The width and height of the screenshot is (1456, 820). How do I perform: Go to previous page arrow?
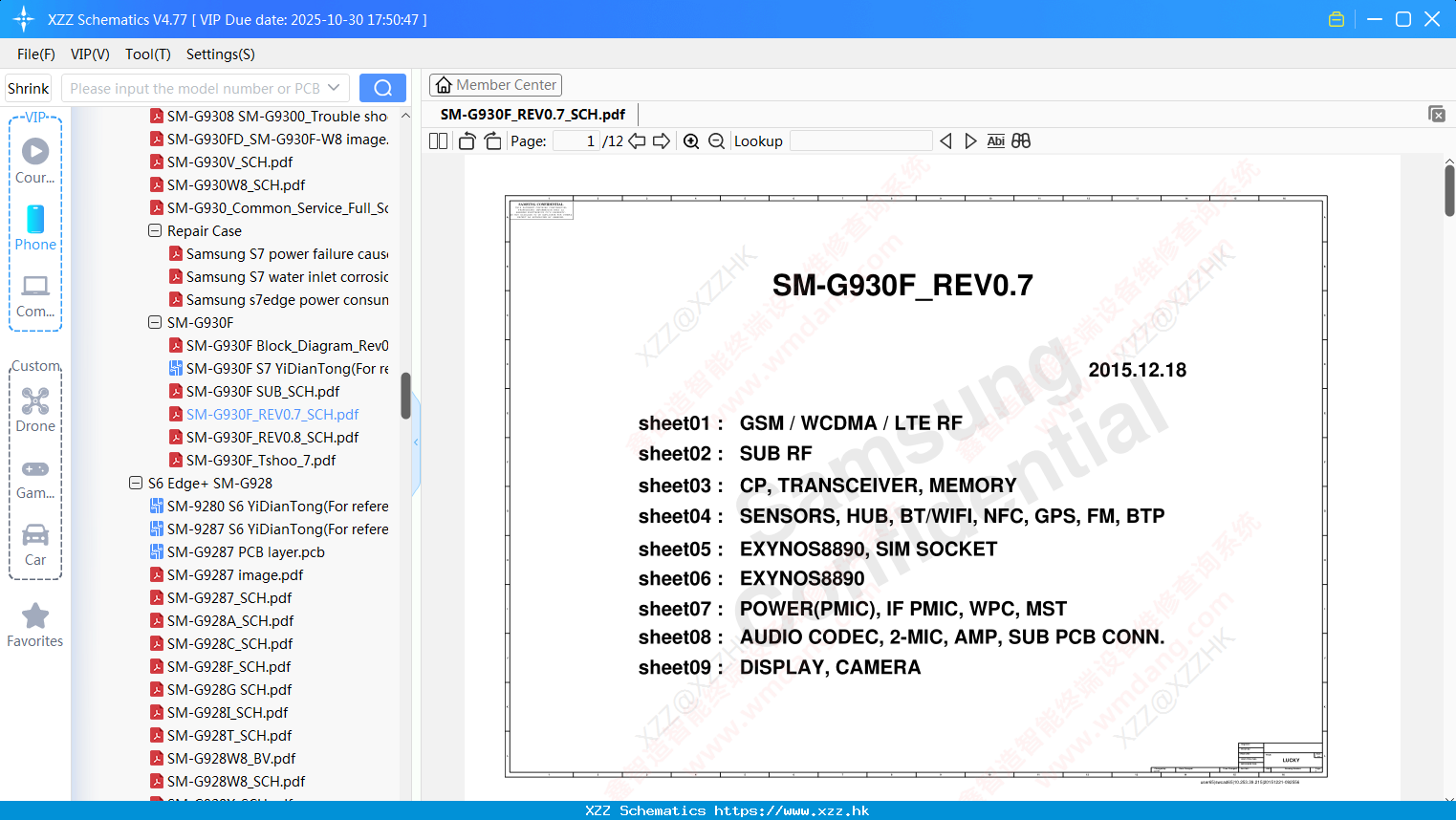coord(637,140)
